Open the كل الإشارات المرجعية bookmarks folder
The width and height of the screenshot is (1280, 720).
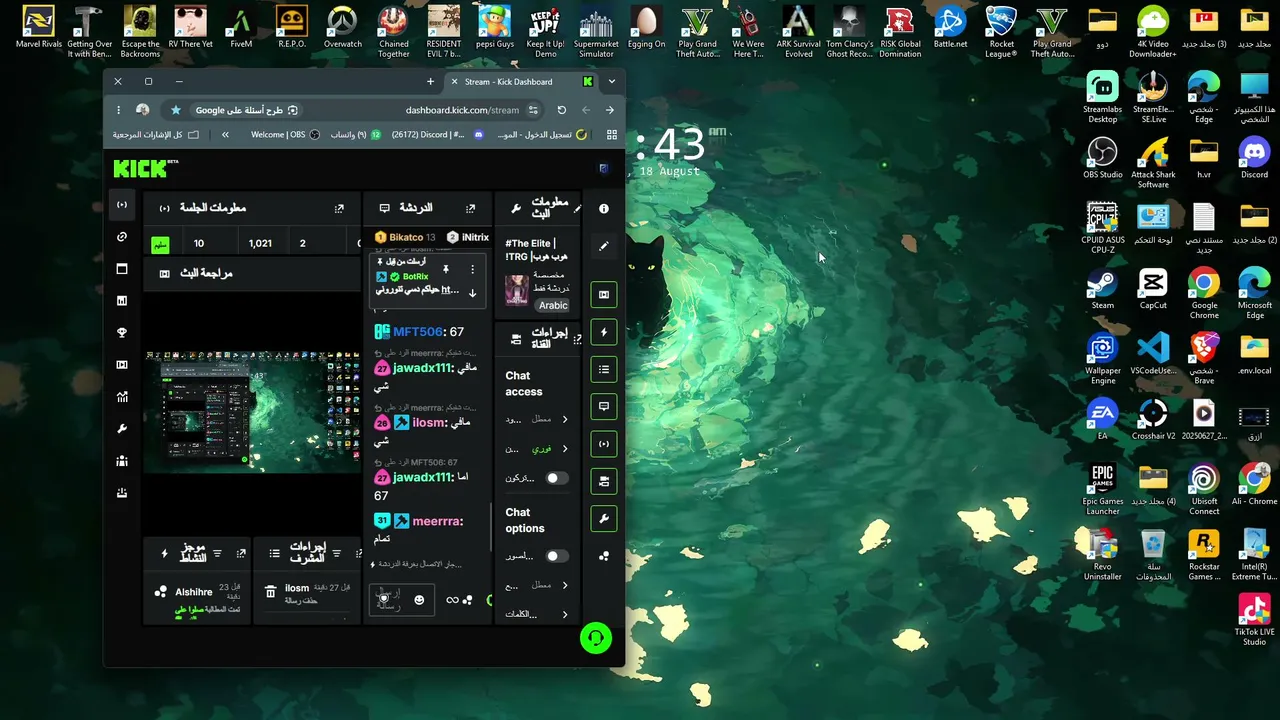click(x=156, y=134)
